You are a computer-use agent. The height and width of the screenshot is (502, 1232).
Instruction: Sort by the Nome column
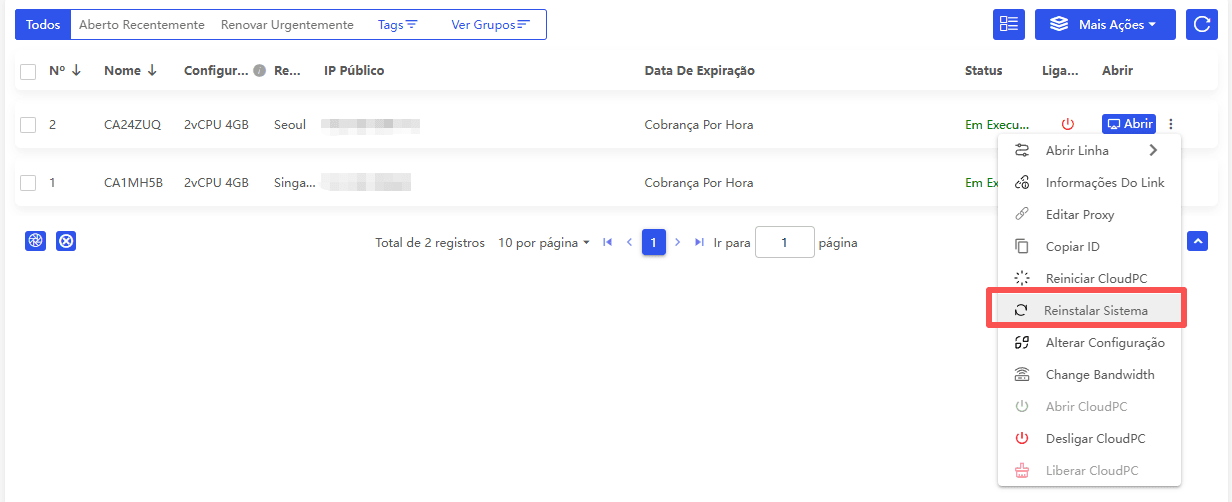[x=131, y=70]
